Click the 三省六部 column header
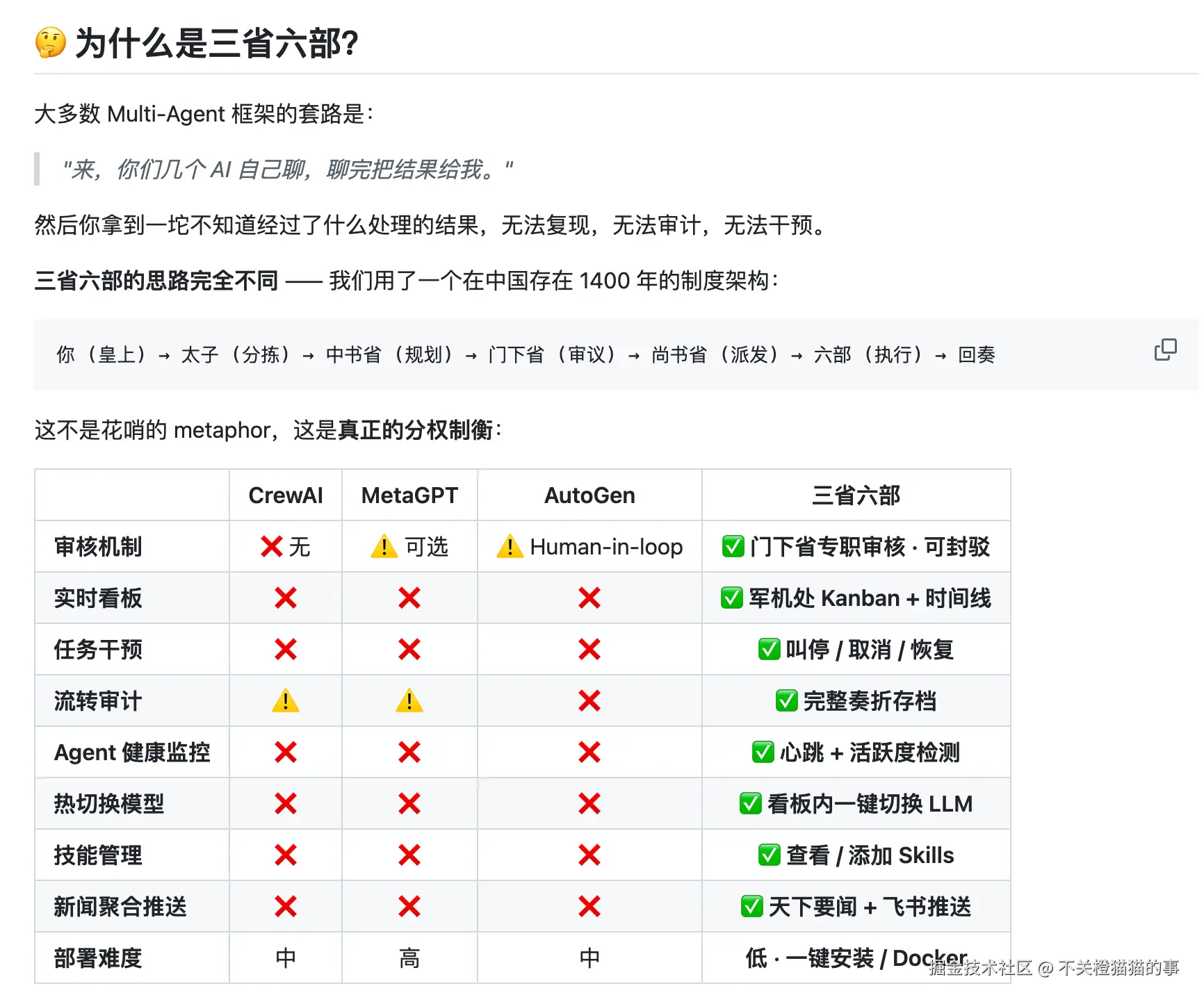Image resolution: width=1204 pixels, height=1002 pixels. 856,495
